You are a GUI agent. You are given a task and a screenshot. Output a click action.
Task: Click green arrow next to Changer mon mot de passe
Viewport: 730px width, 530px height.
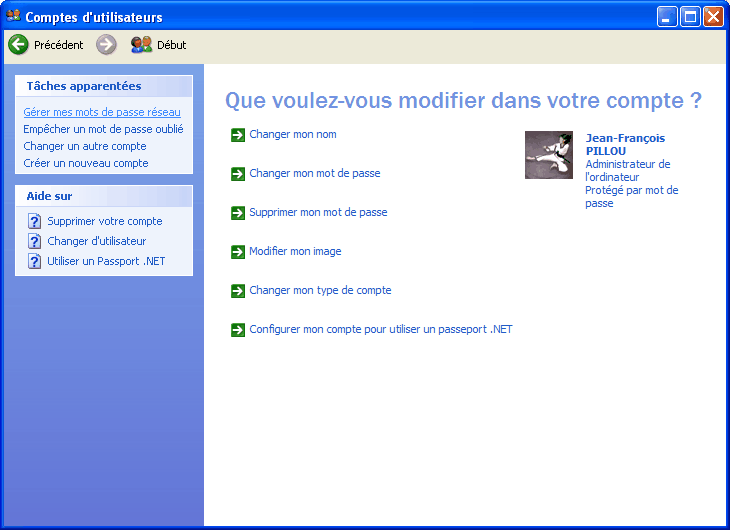click(x=238, y=174)
